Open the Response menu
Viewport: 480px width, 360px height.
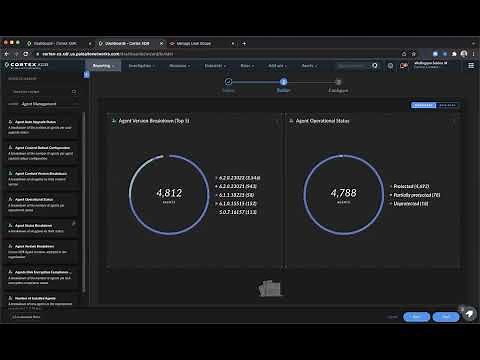[x=179, y=66]
